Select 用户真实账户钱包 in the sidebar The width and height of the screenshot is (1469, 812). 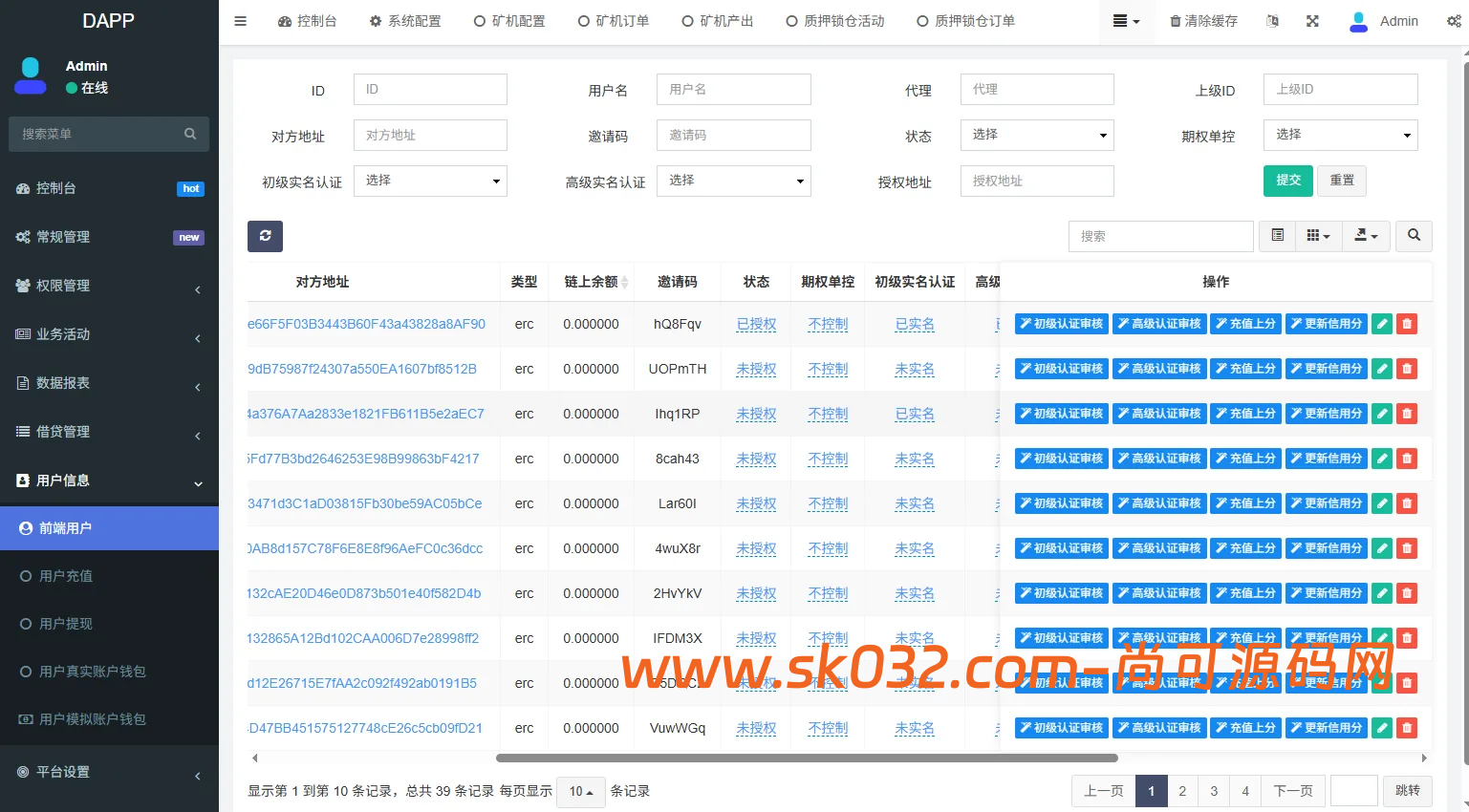pyautogui.click(x=109, y=672)
